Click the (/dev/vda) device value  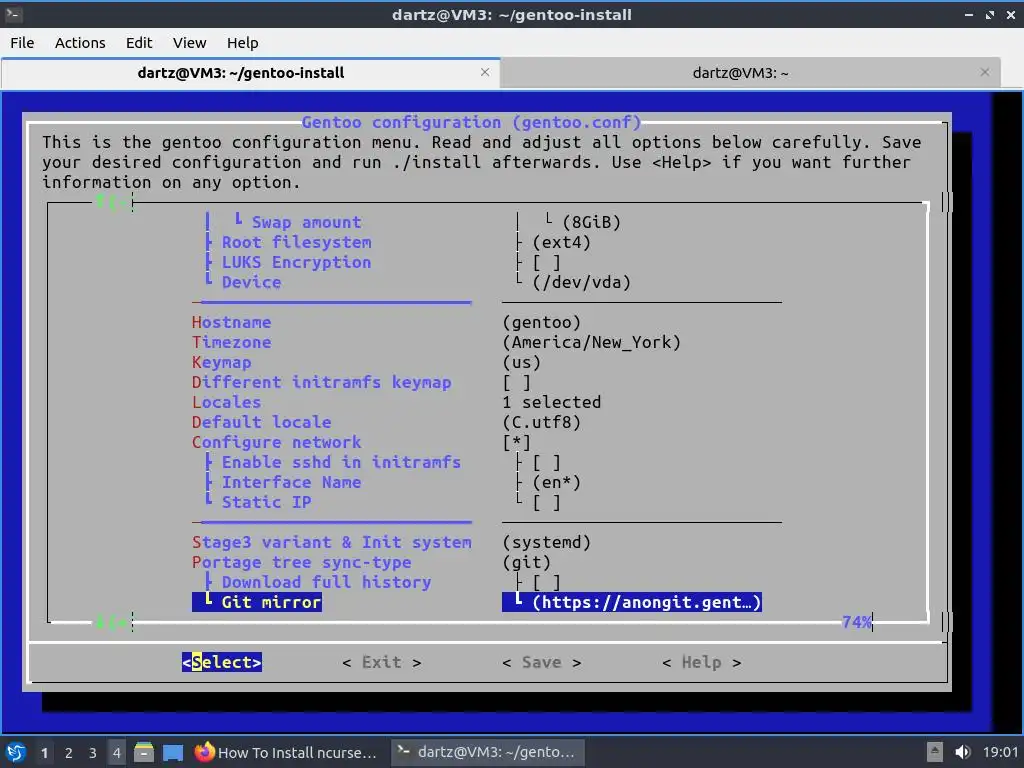click(581, 283)
